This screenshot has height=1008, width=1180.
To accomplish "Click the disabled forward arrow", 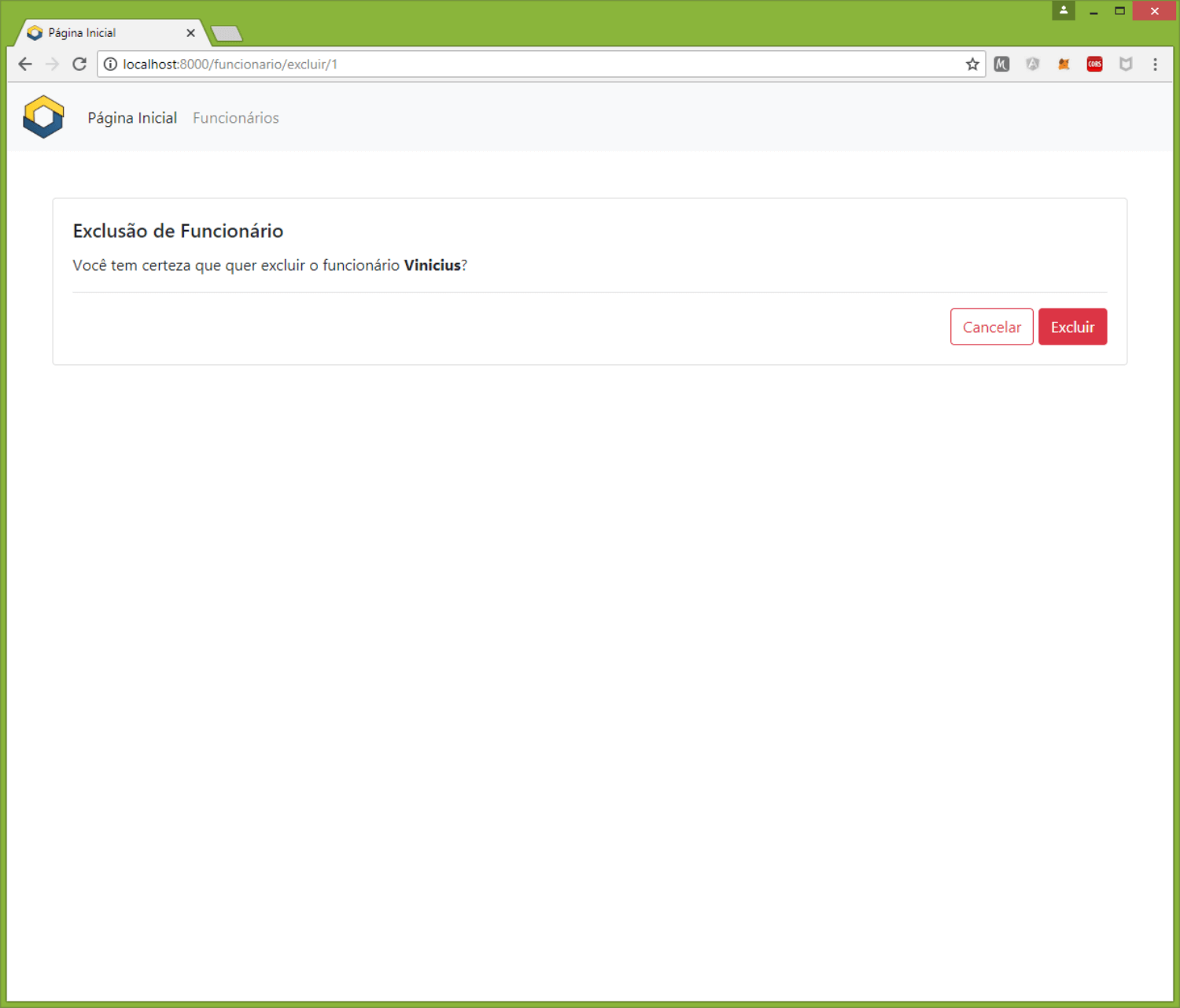I will point(52,64).
